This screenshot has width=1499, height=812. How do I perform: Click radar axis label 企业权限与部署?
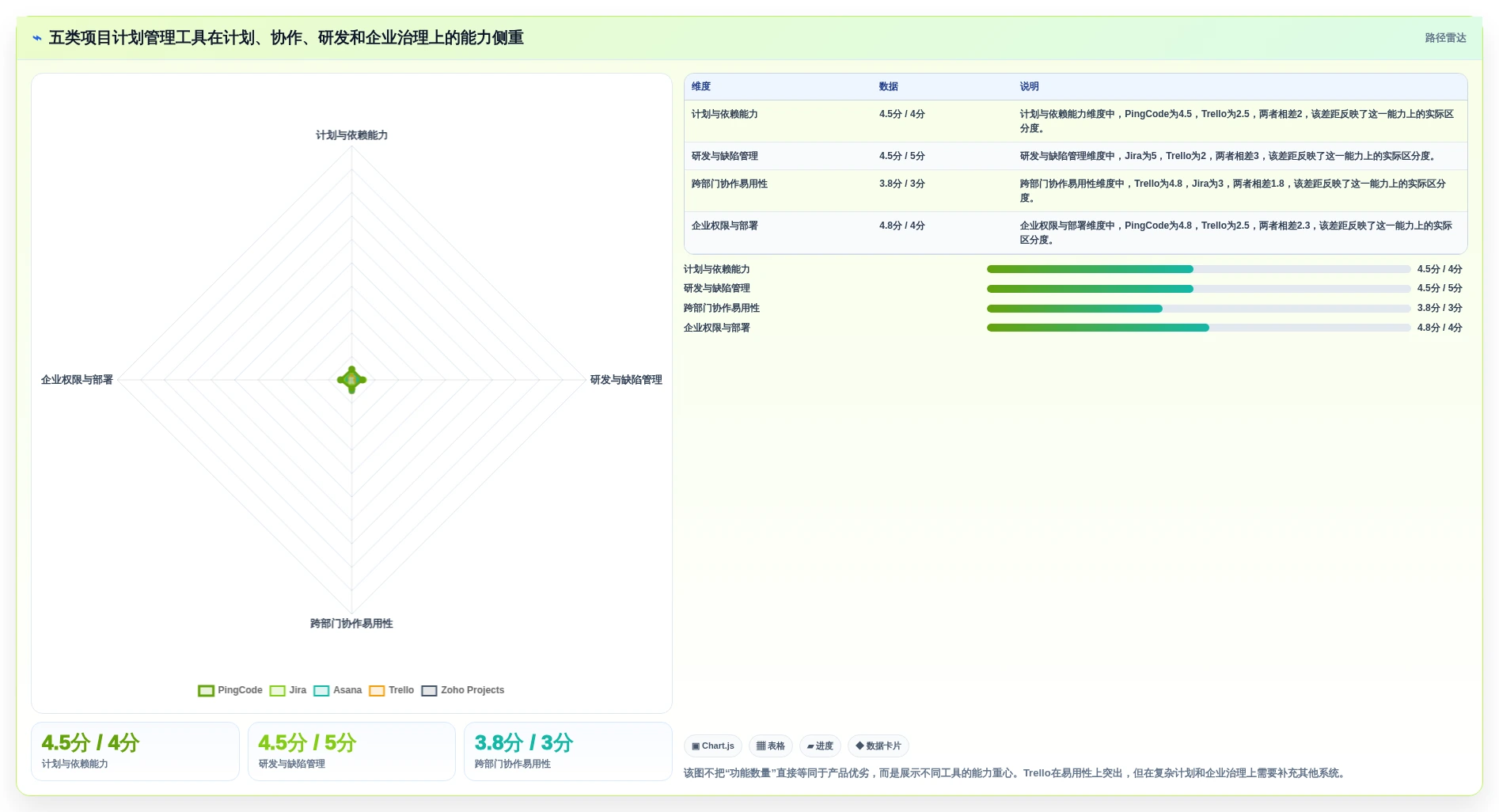click(77, 380)
